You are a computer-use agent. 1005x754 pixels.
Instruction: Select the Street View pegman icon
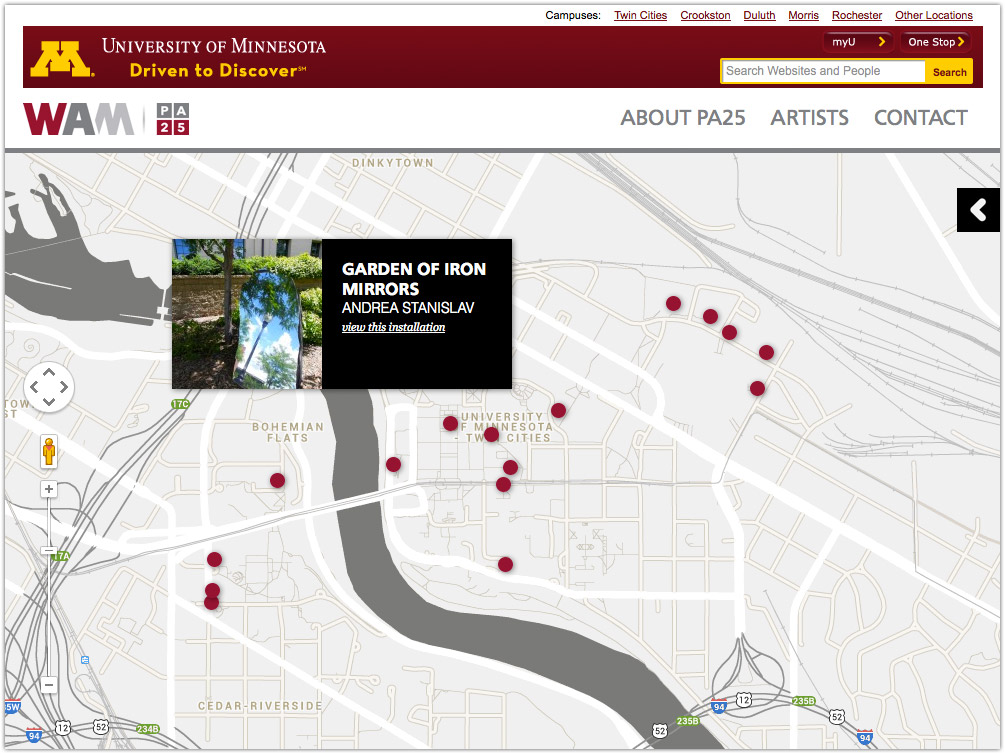pyautogui.click(x=49, y=451)
